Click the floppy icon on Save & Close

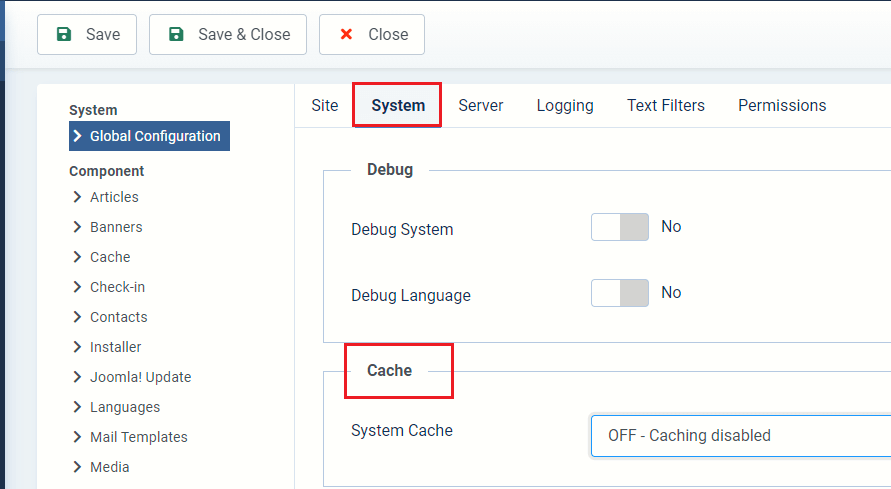176,34
